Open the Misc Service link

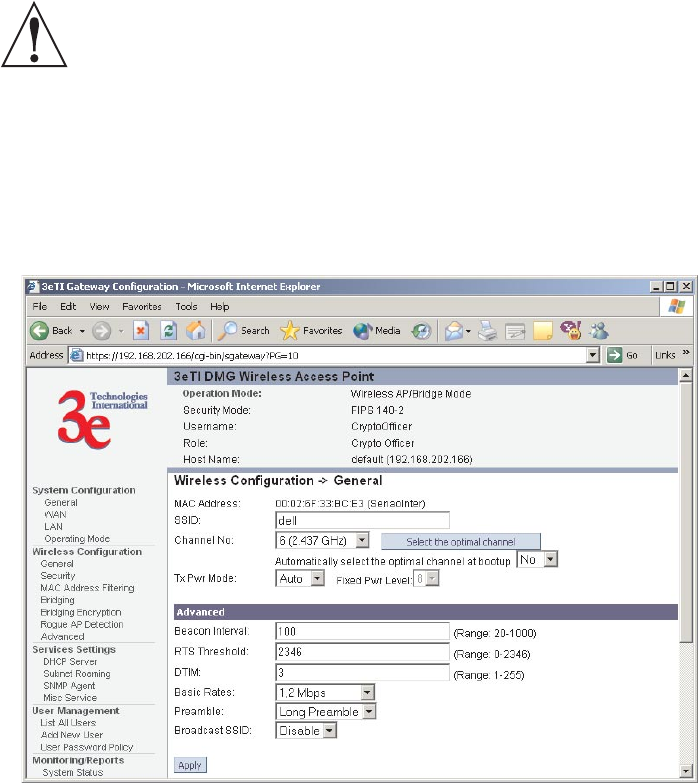click(x=70, y=698)
